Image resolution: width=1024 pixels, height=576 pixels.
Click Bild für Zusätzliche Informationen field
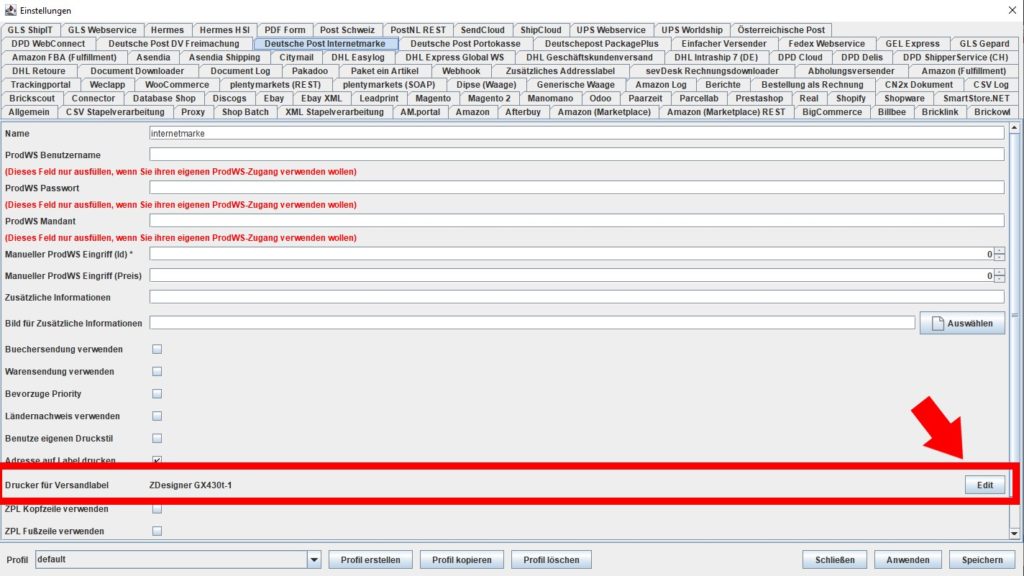532,323
